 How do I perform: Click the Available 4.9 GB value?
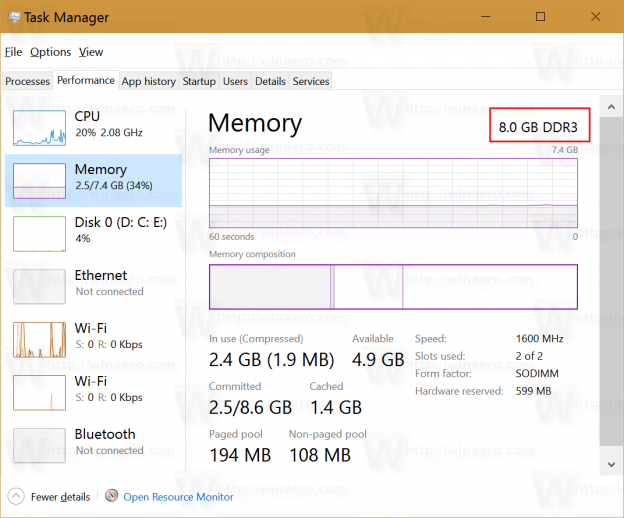pos(378,360)
